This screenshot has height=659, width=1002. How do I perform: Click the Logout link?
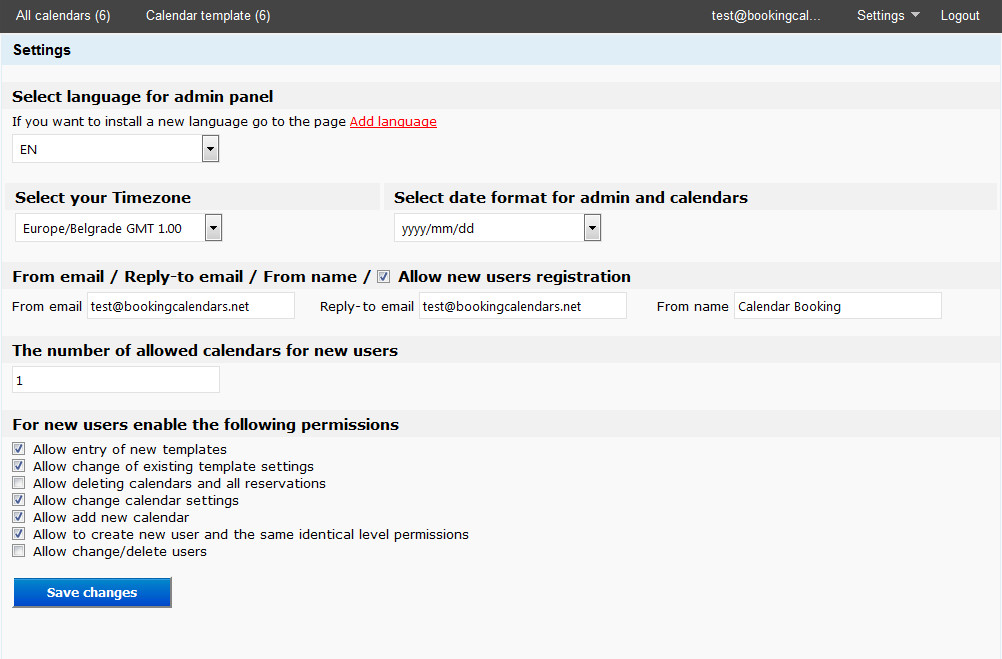960,16
